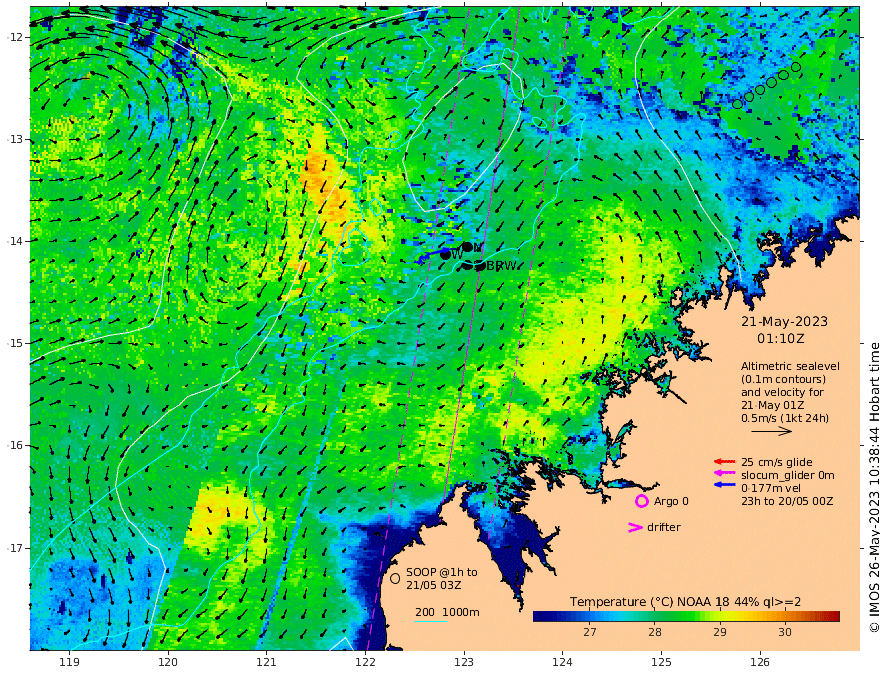Click the '200 1000m' depth contour label
The height and width of the screenshot is (680, 880).
point(447,612)
